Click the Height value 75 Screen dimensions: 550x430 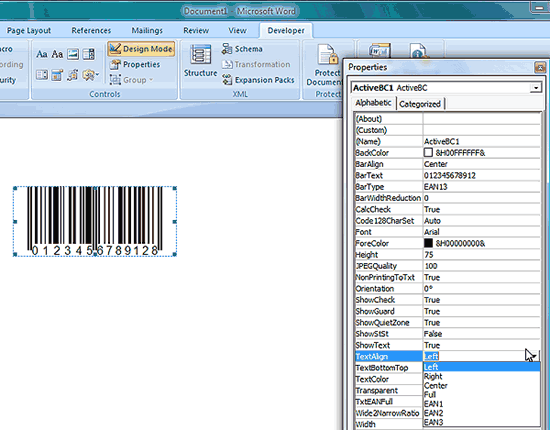[x=482, y=255]
